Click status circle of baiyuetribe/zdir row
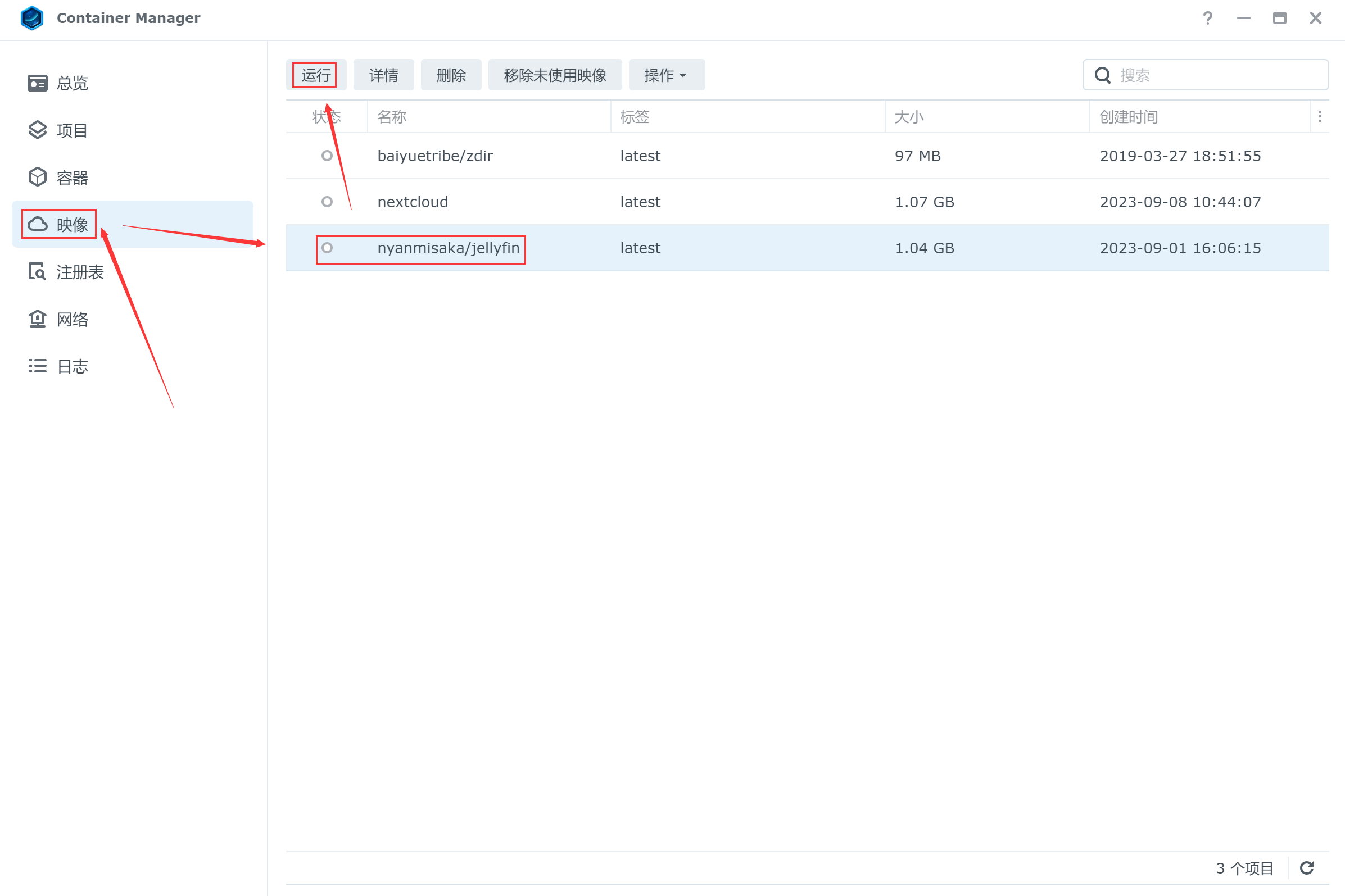The height and width of the screenshot is (896, 1345). [x=327, y=156]
